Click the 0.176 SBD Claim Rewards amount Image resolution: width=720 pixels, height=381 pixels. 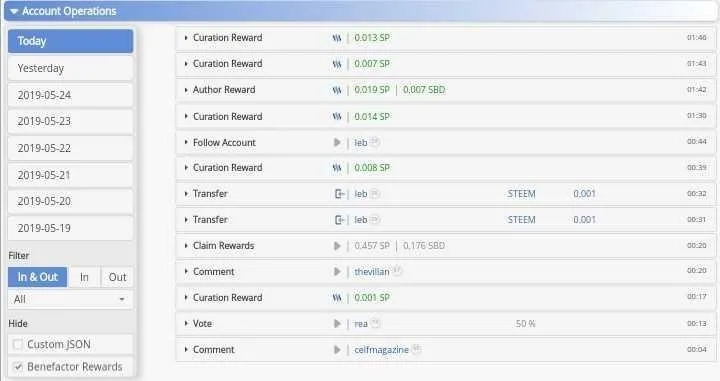(424, 246)
